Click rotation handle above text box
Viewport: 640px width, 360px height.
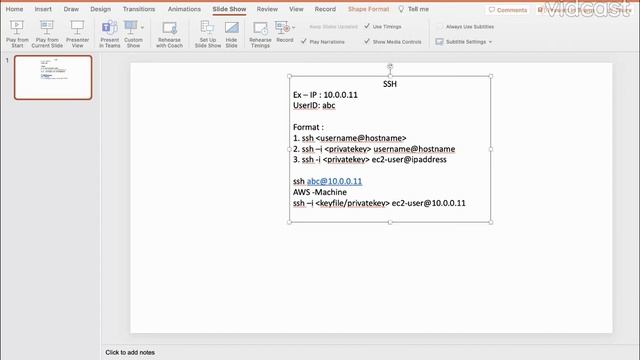click(390, 66)
